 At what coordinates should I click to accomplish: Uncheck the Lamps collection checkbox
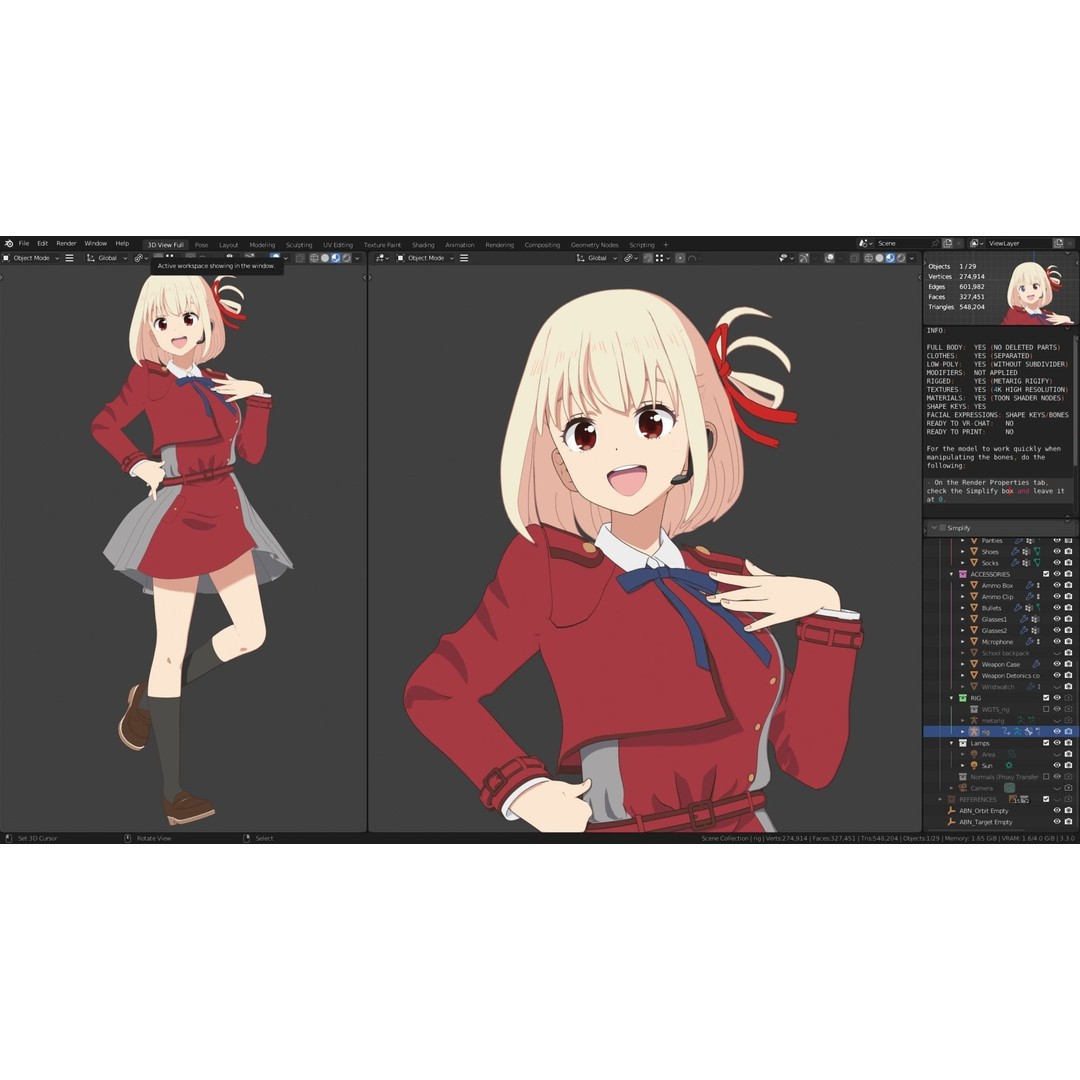[x=1046, y=742]
